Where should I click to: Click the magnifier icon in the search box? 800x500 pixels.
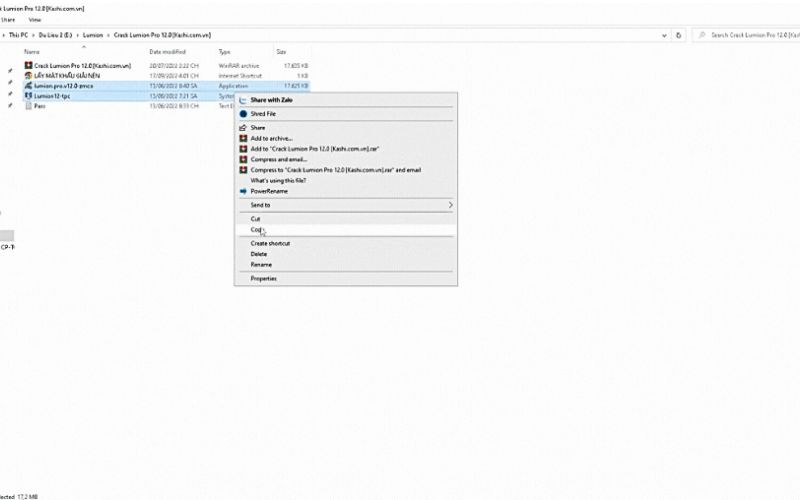click(702, 35)
